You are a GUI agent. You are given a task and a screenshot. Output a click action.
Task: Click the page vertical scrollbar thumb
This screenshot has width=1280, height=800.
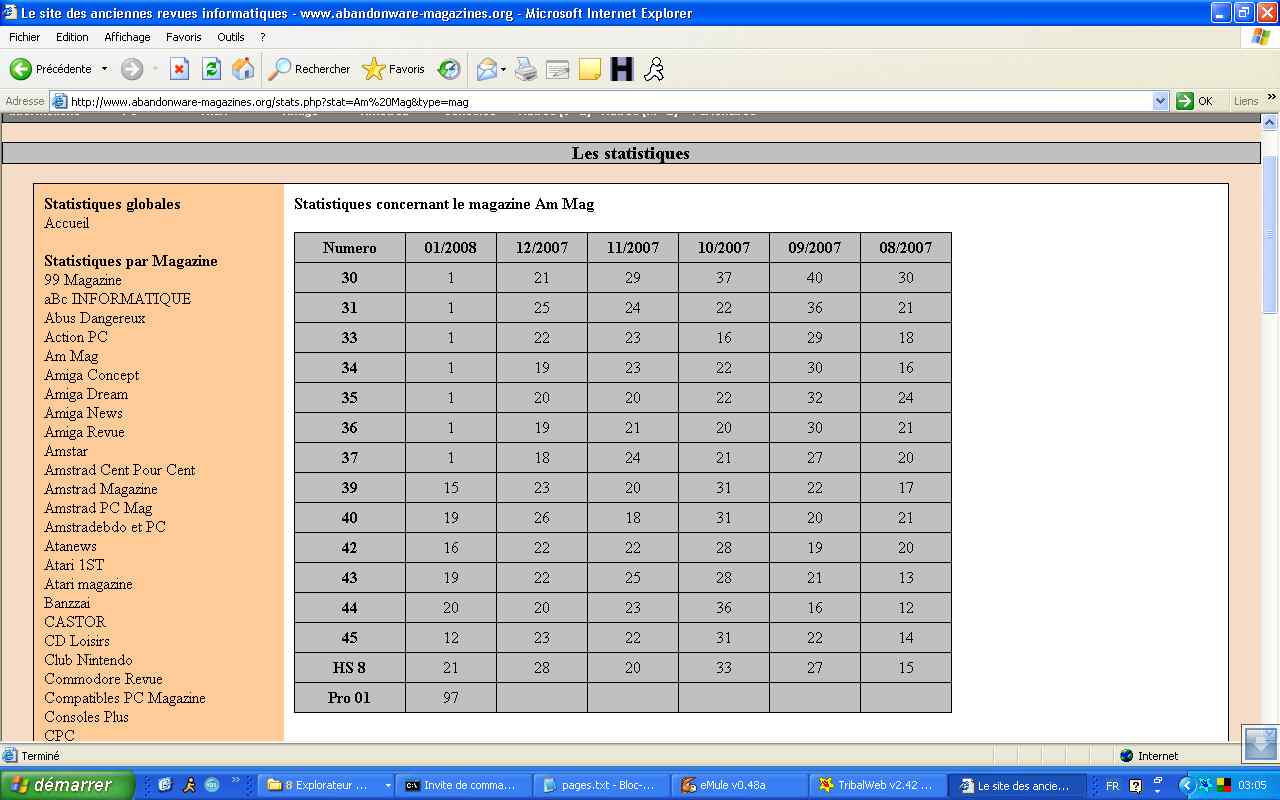coord(1270,235)
